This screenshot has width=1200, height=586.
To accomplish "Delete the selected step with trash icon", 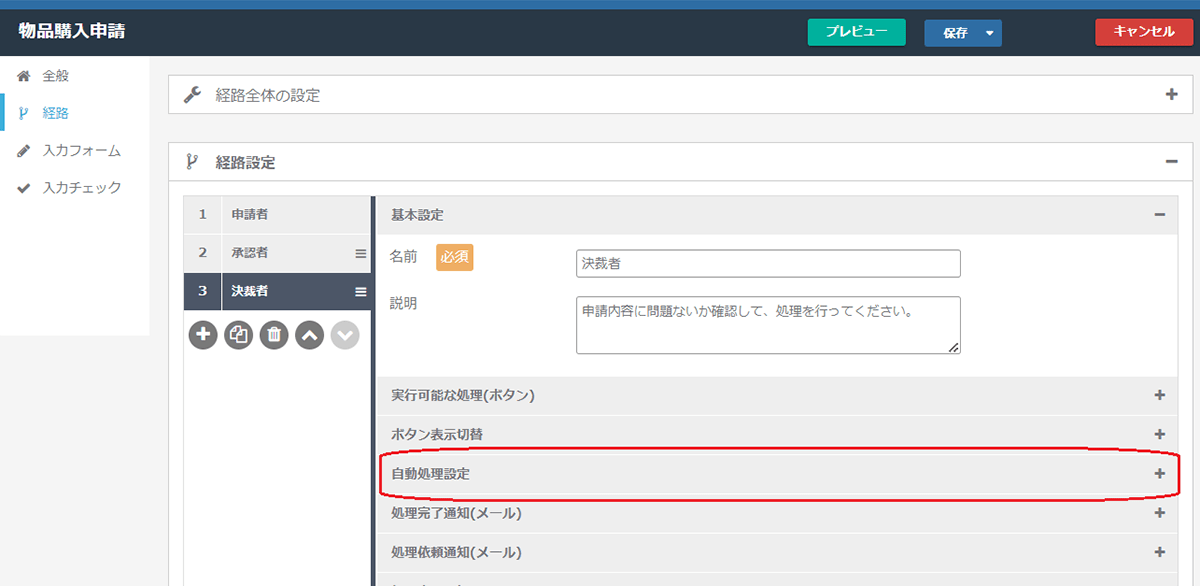I will (274, 335).
